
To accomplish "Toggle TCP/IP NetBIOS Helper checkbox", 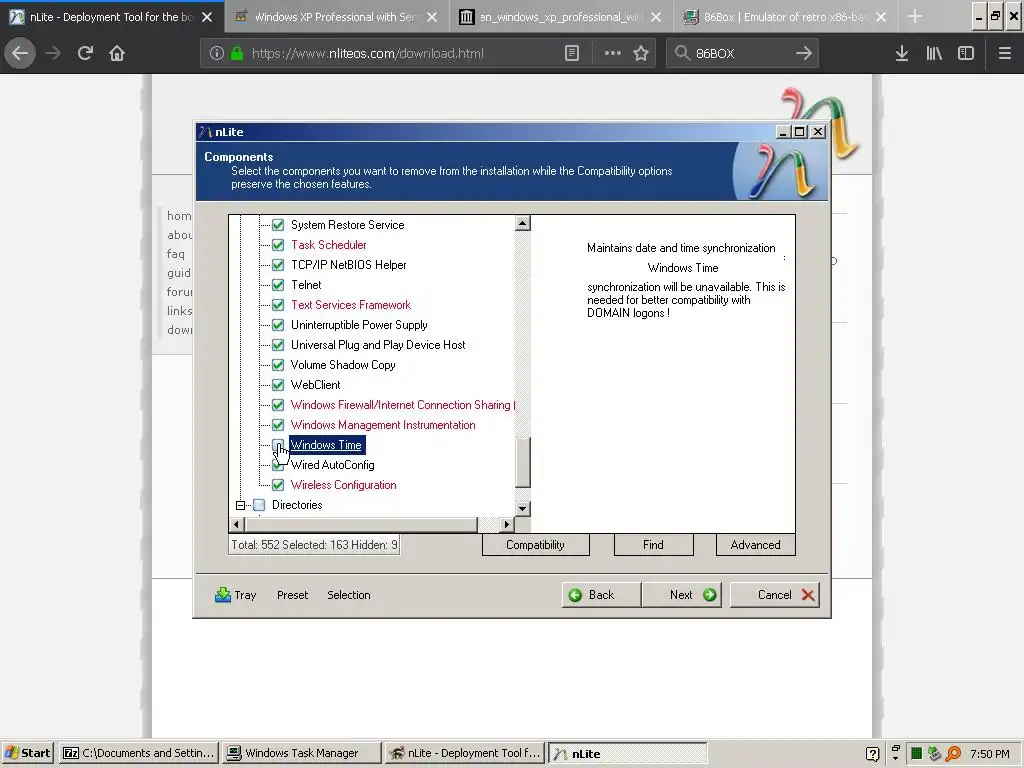I will click(x=278, y=264).
